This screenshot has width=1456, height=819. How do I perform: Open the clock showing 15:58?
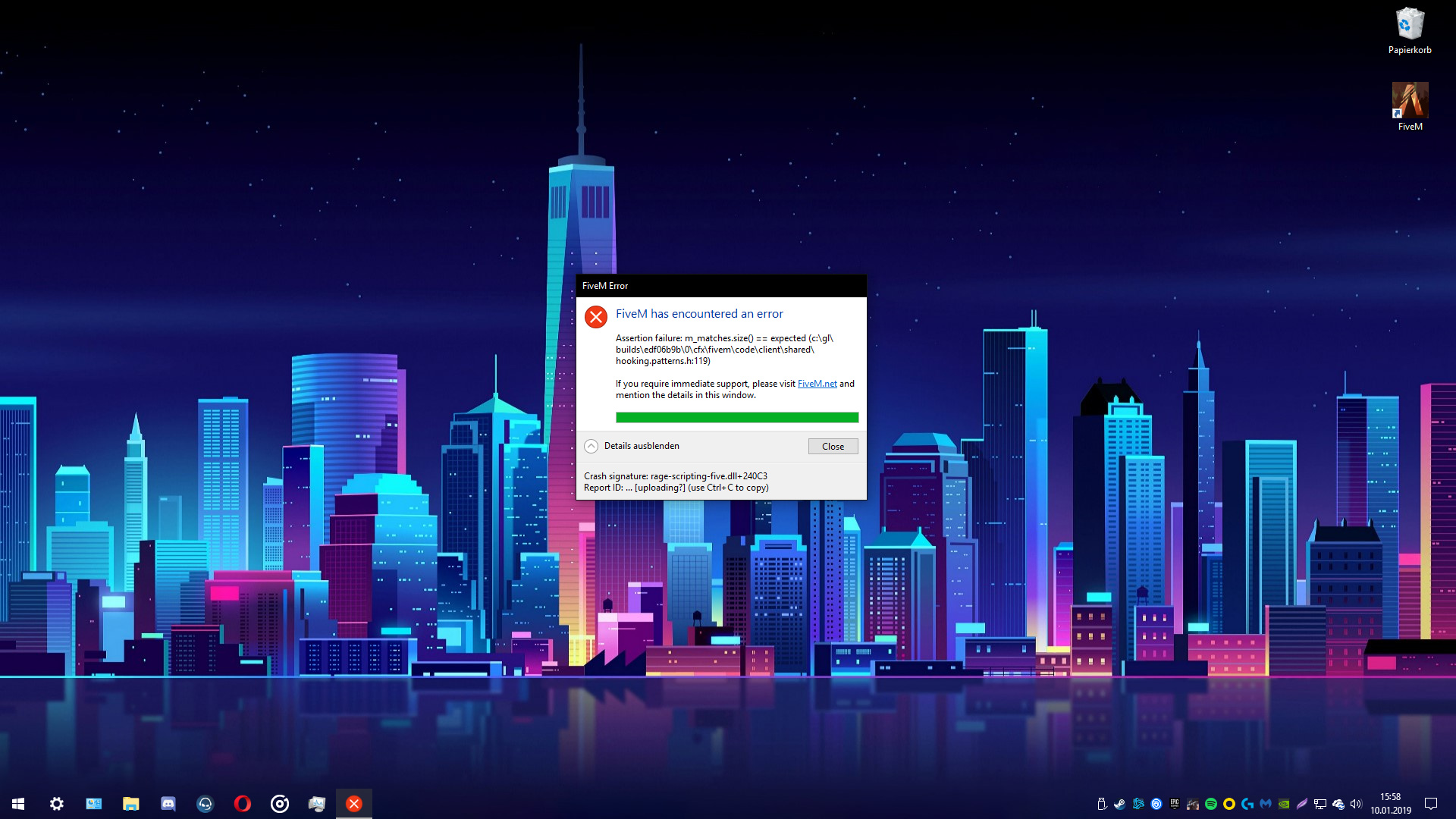pos(1391,804)
